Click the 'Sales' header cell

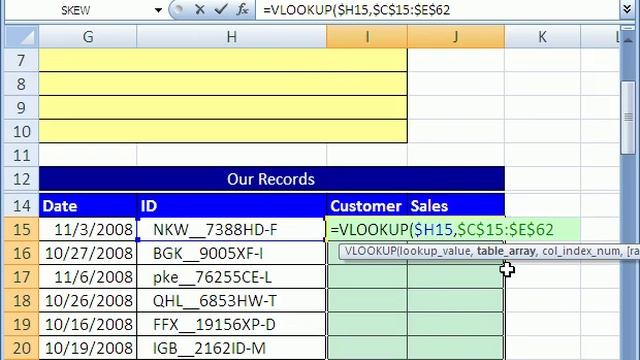pyautogui.click(x=456, y=206)
